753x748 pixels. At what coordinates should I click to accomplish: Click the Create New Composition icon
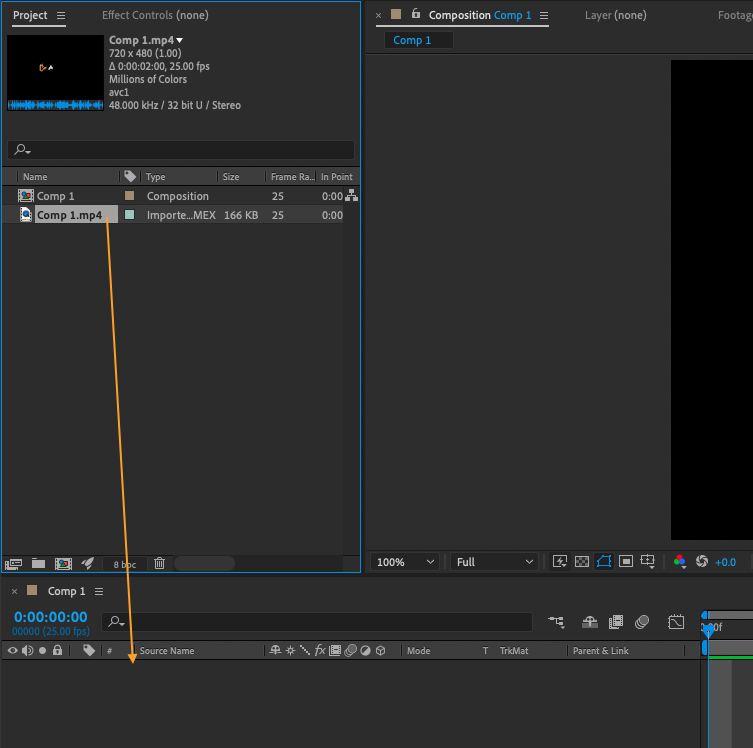click(63, 563)
